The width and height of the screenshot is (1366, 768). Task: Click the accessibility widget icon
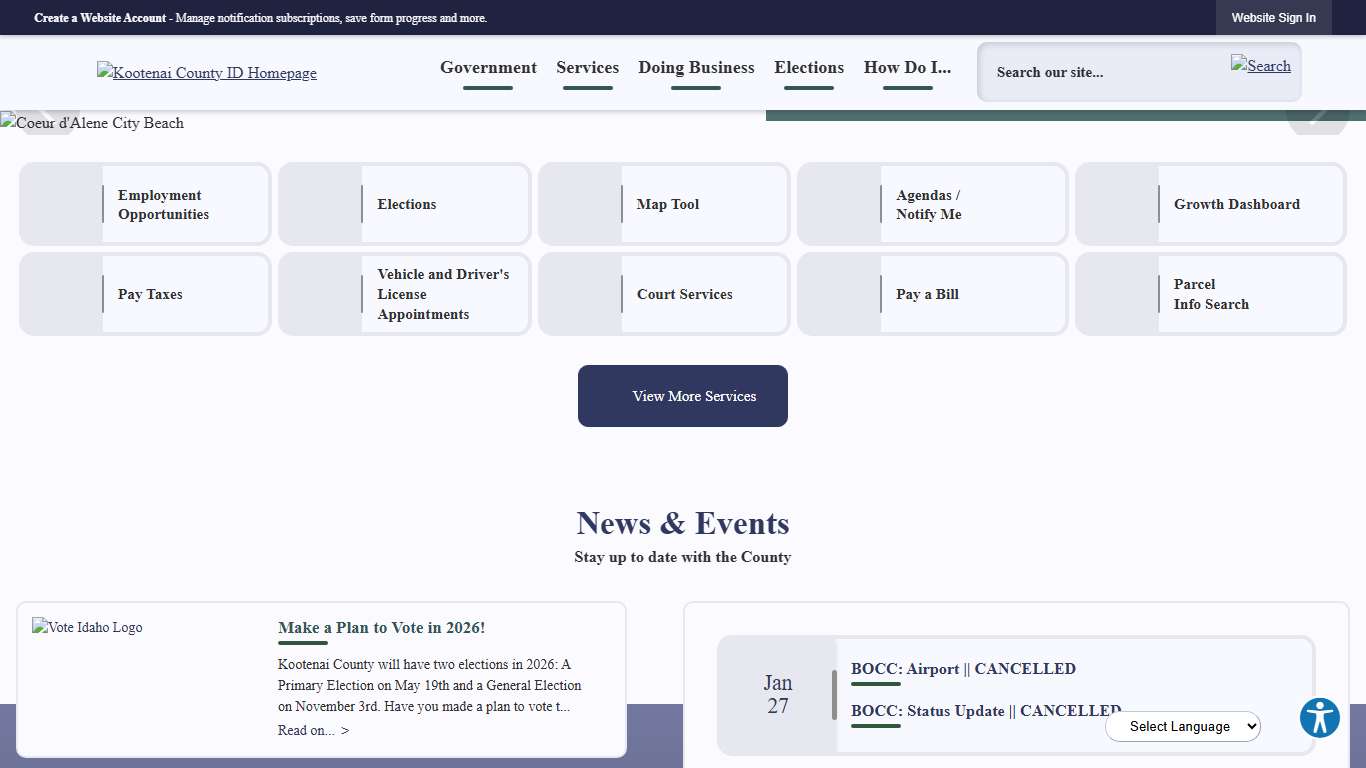(x=1319, y=718)
